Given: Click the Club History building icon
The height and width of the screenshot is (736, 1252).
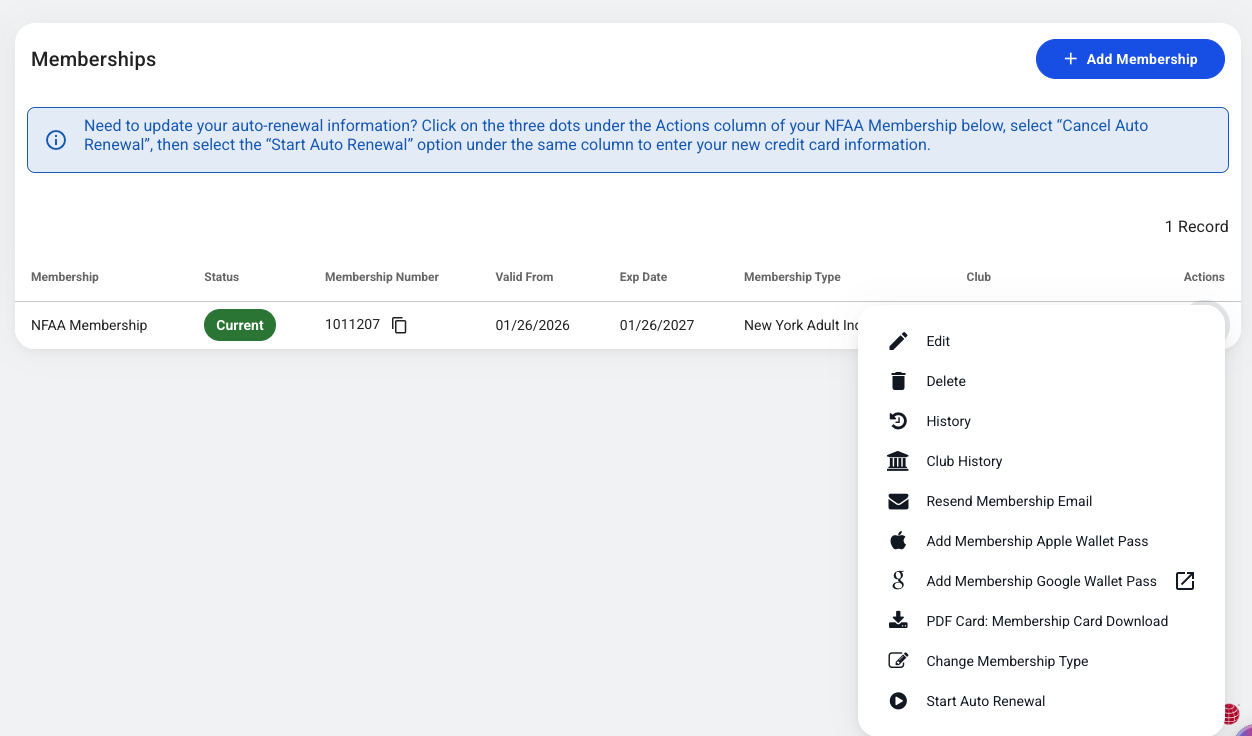Looking at the screenshot, I should pos(898,461).
